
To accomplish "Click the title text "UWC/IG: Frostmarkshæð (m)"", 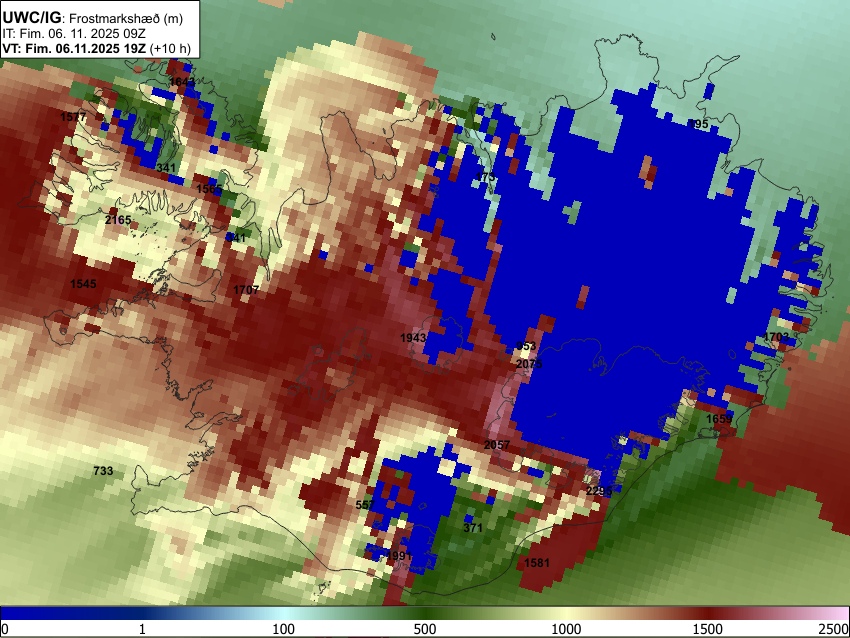I will (x=93, y=18).
